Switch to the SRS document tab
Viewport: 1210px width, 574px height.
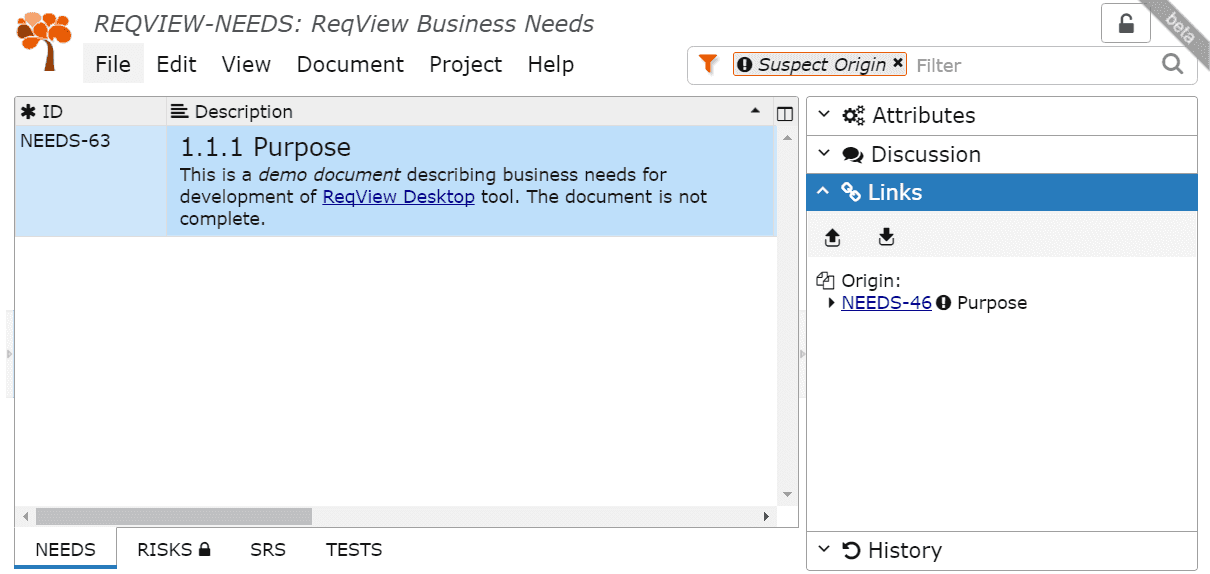268,549
